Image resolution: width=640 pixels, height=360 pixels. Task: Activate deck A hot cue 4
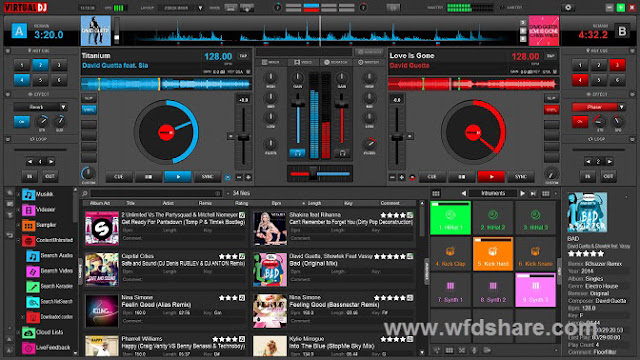tap(22, 80)
